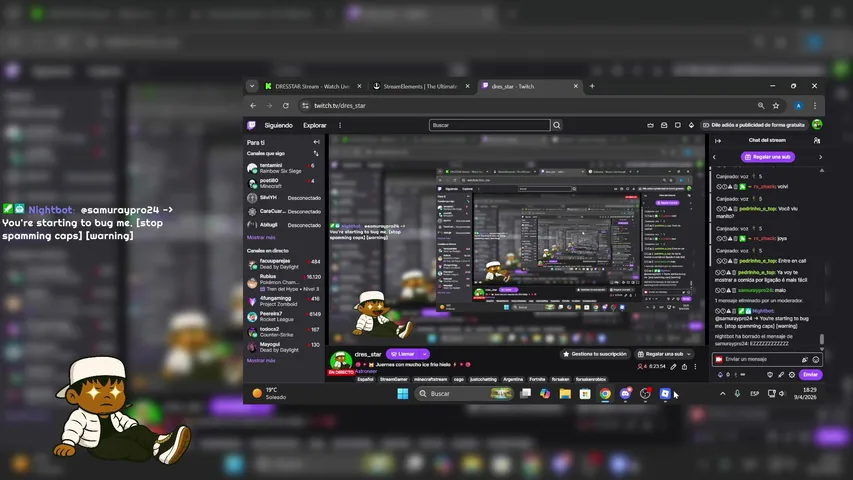Show previous gift leaderboard with left chevron
Screen dimensions: 853x480
point(714,157)
